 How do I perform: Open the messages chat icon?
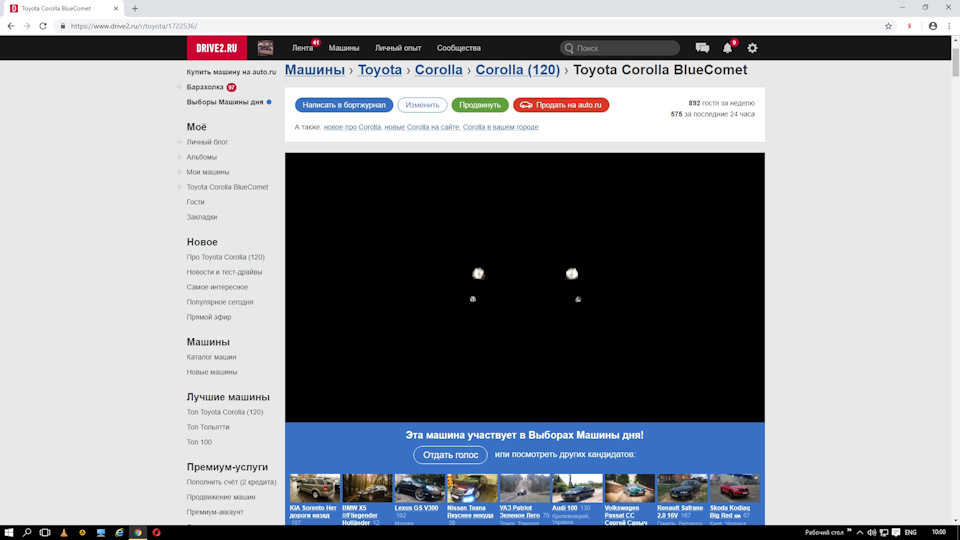[702, 48]
